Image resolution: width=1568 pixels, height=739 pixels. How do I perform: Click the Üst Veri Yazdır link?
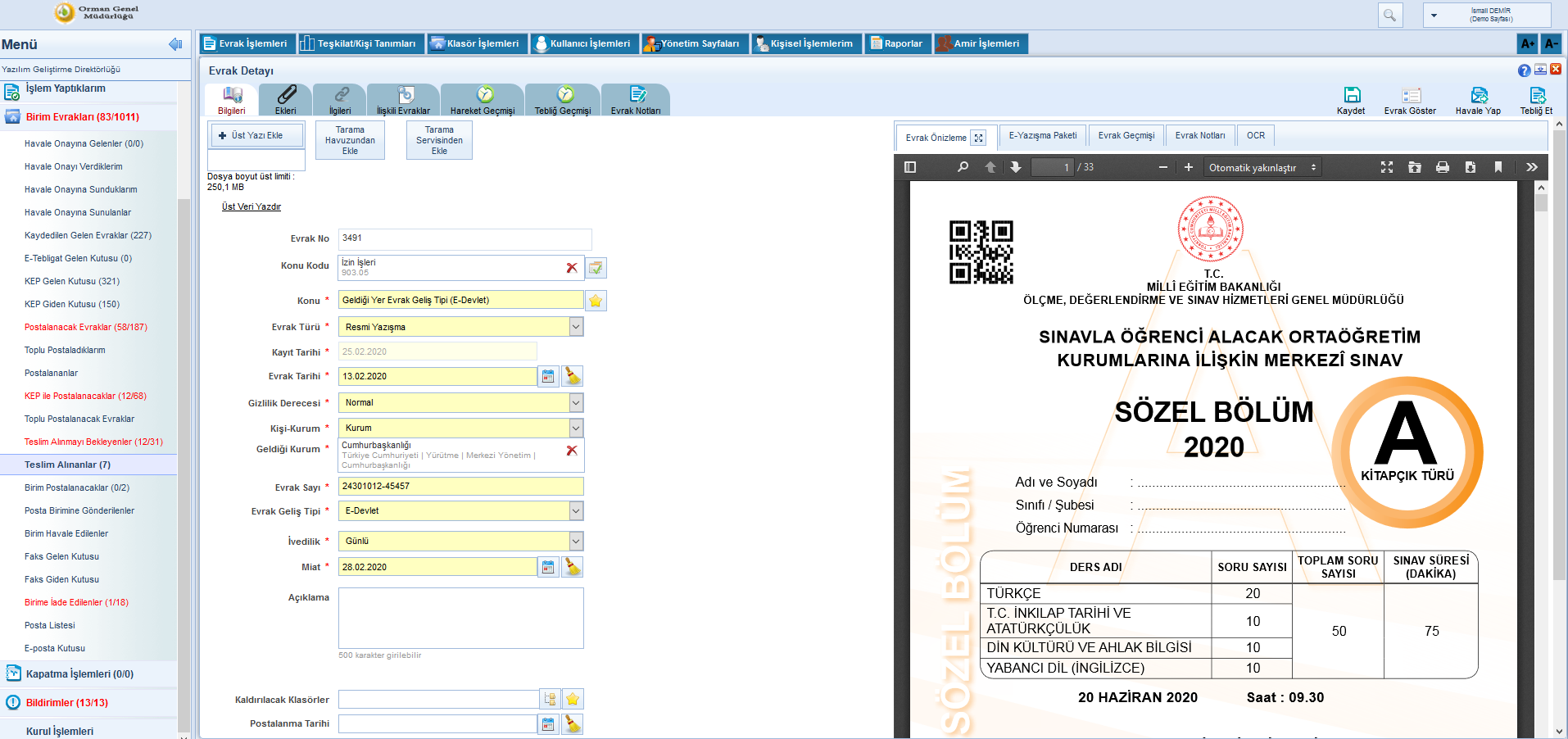(252, 206)
